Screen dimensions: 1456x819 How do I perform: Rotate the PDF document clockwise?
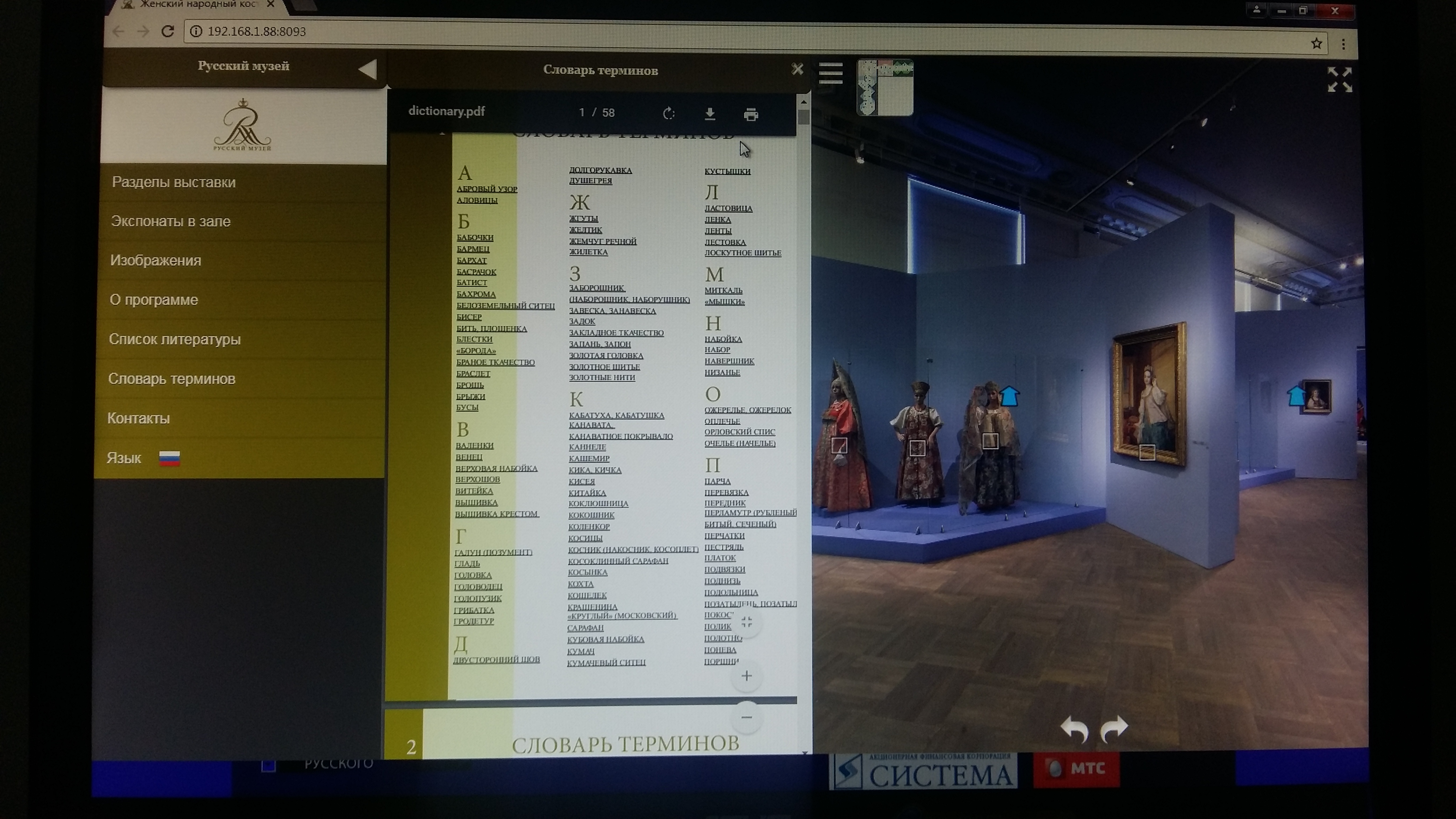point(669,114)
